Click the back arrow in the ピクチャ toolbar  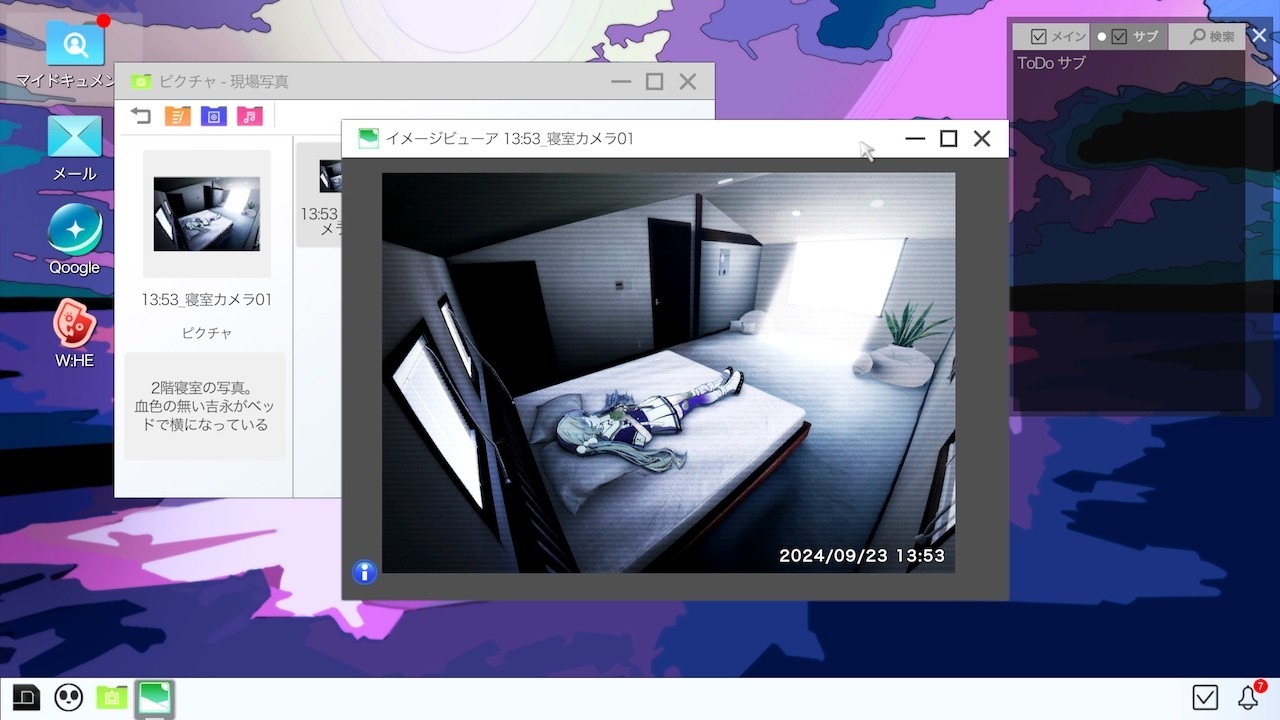click(x=141, y=116)
